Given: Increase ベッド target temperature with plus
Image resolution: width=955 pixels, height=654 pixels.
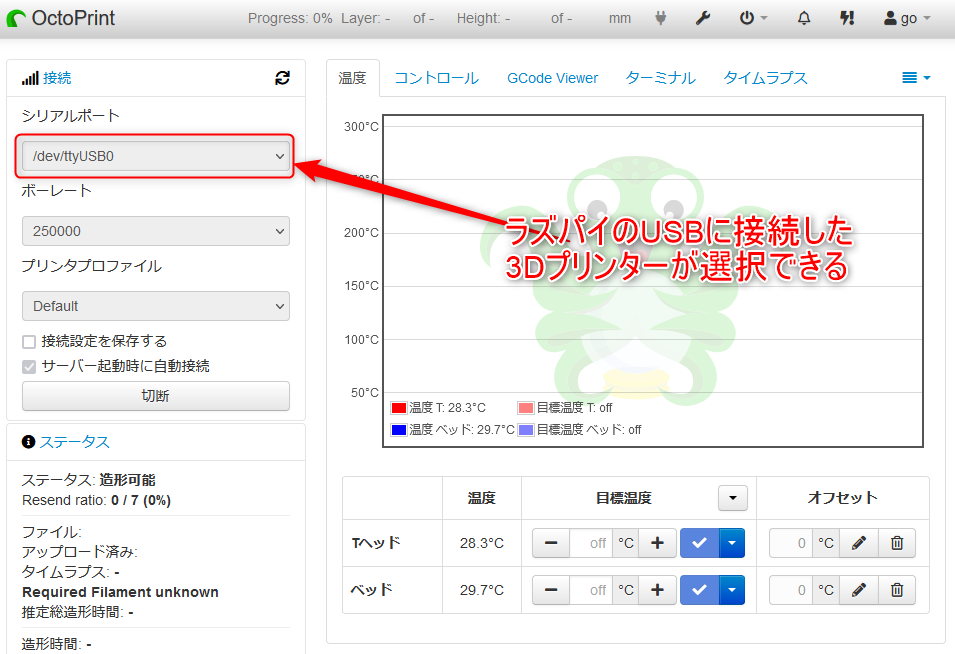Looking at the screenshot, I should tap(657, 589).
